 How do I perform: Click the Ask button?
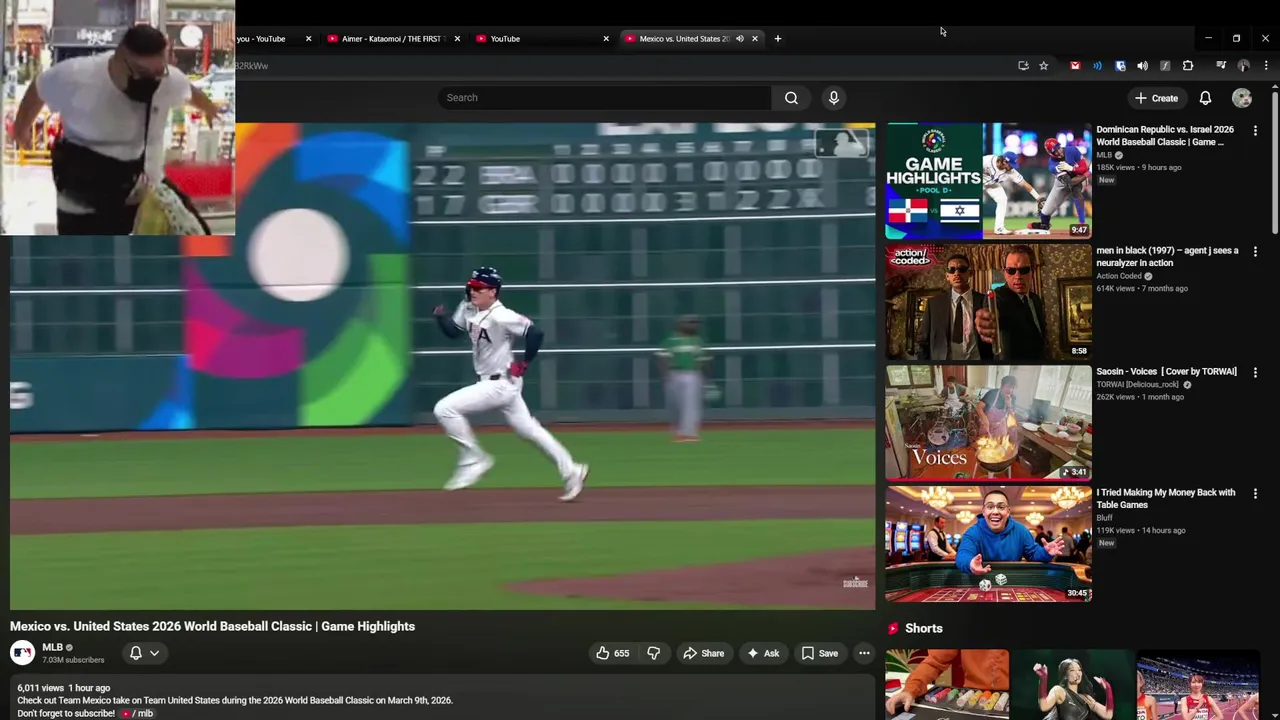(x=763, y=653)
